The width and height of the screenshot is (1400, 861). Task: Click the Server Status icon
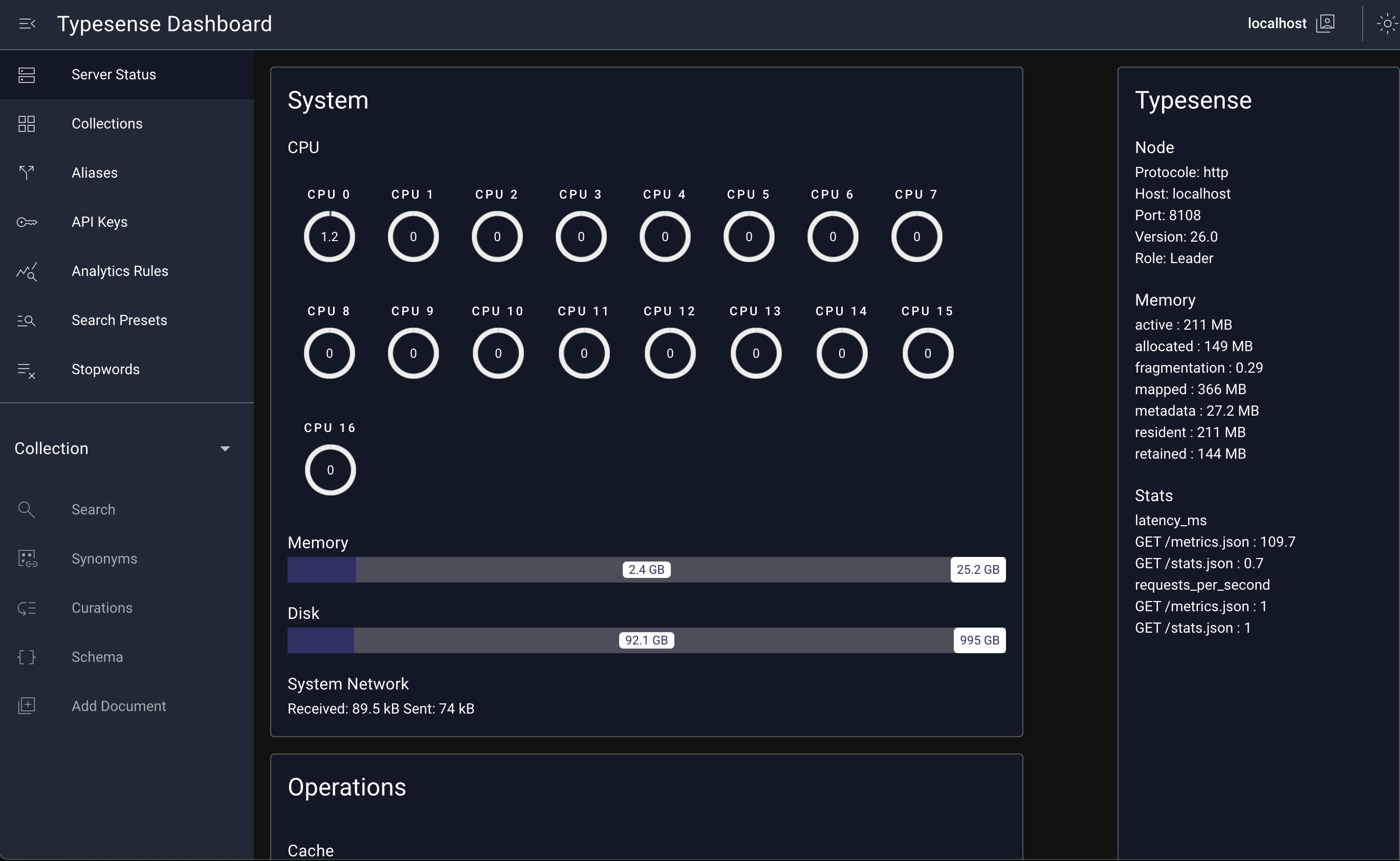(26, 75)
